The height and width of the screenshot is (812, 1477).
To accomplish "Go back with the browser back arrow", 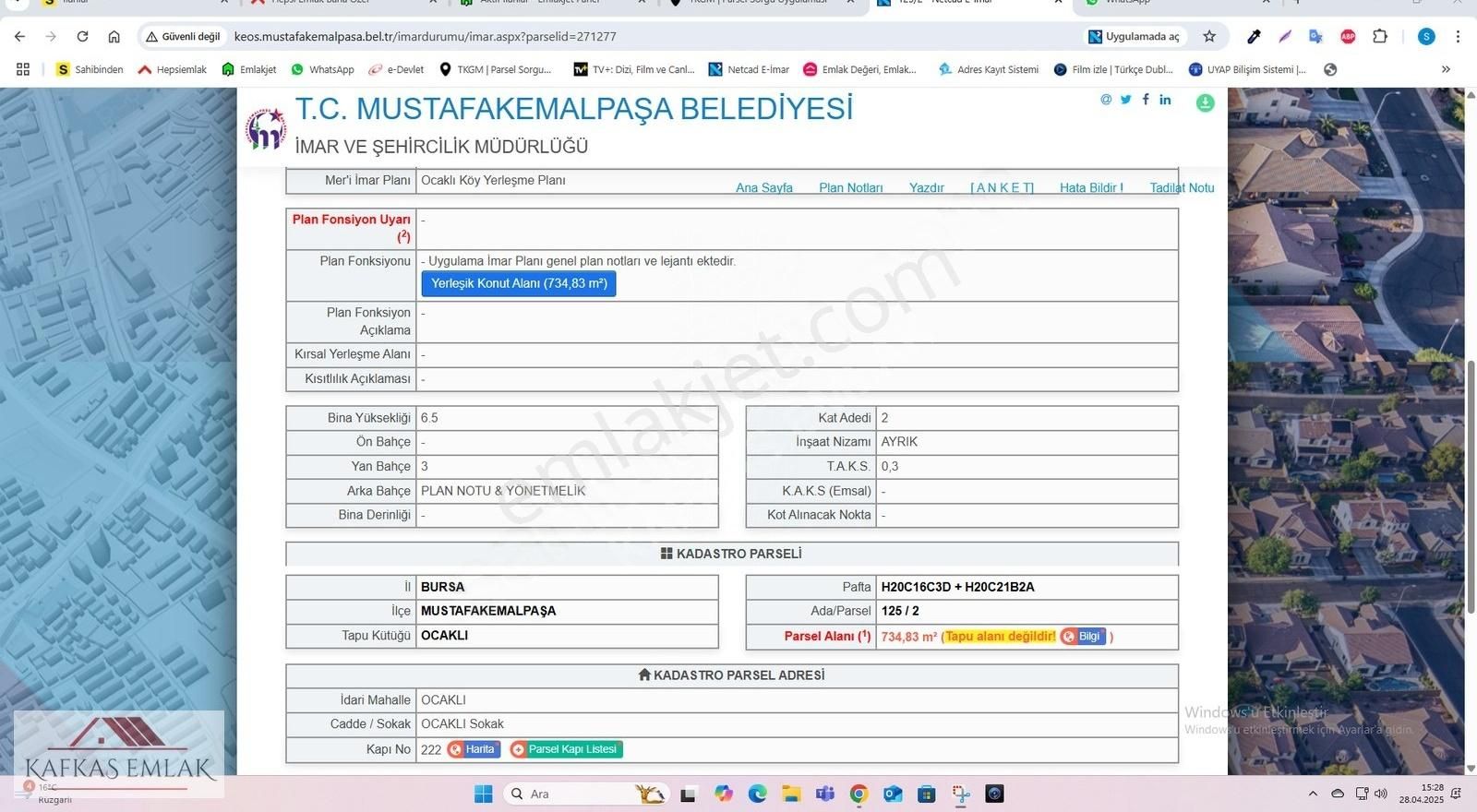I will coord(20,36).
